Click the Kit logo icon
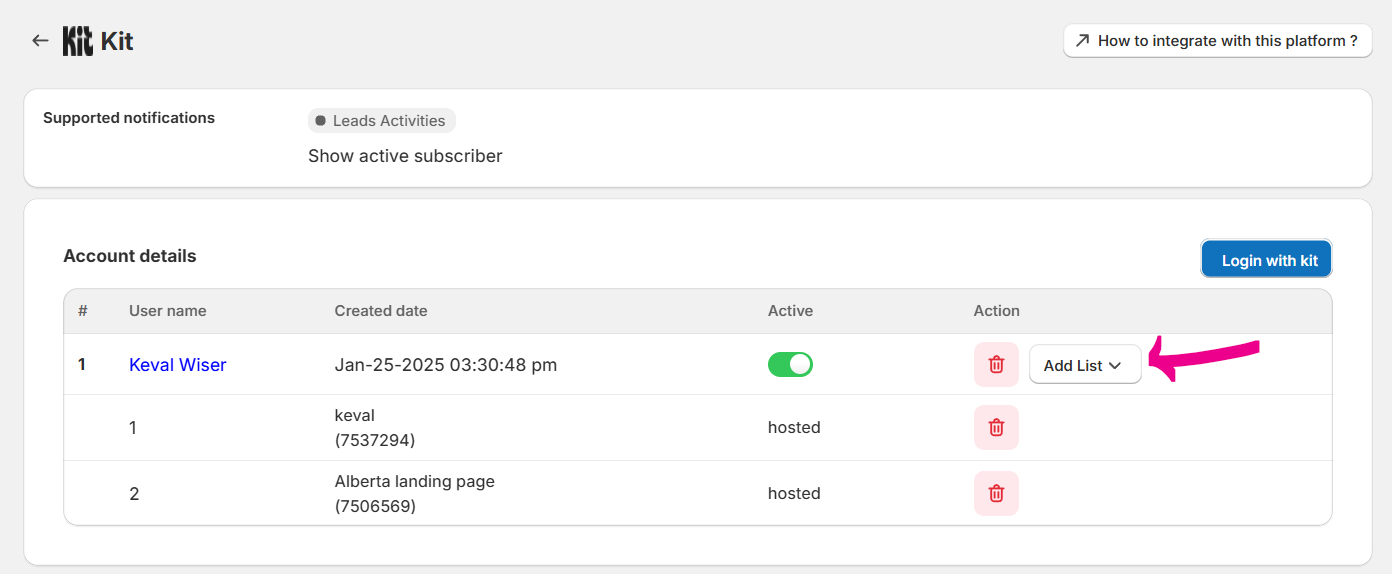Screen dimensions: 1392x574 [x=78, y=41]
